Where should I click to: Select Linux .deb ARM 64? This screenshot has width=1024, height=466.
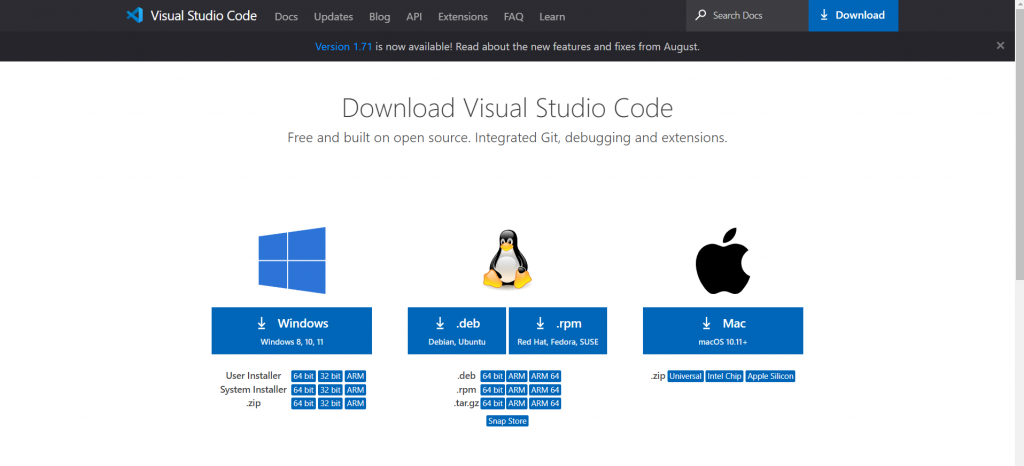pyautogui.click(x=545, y=376)
